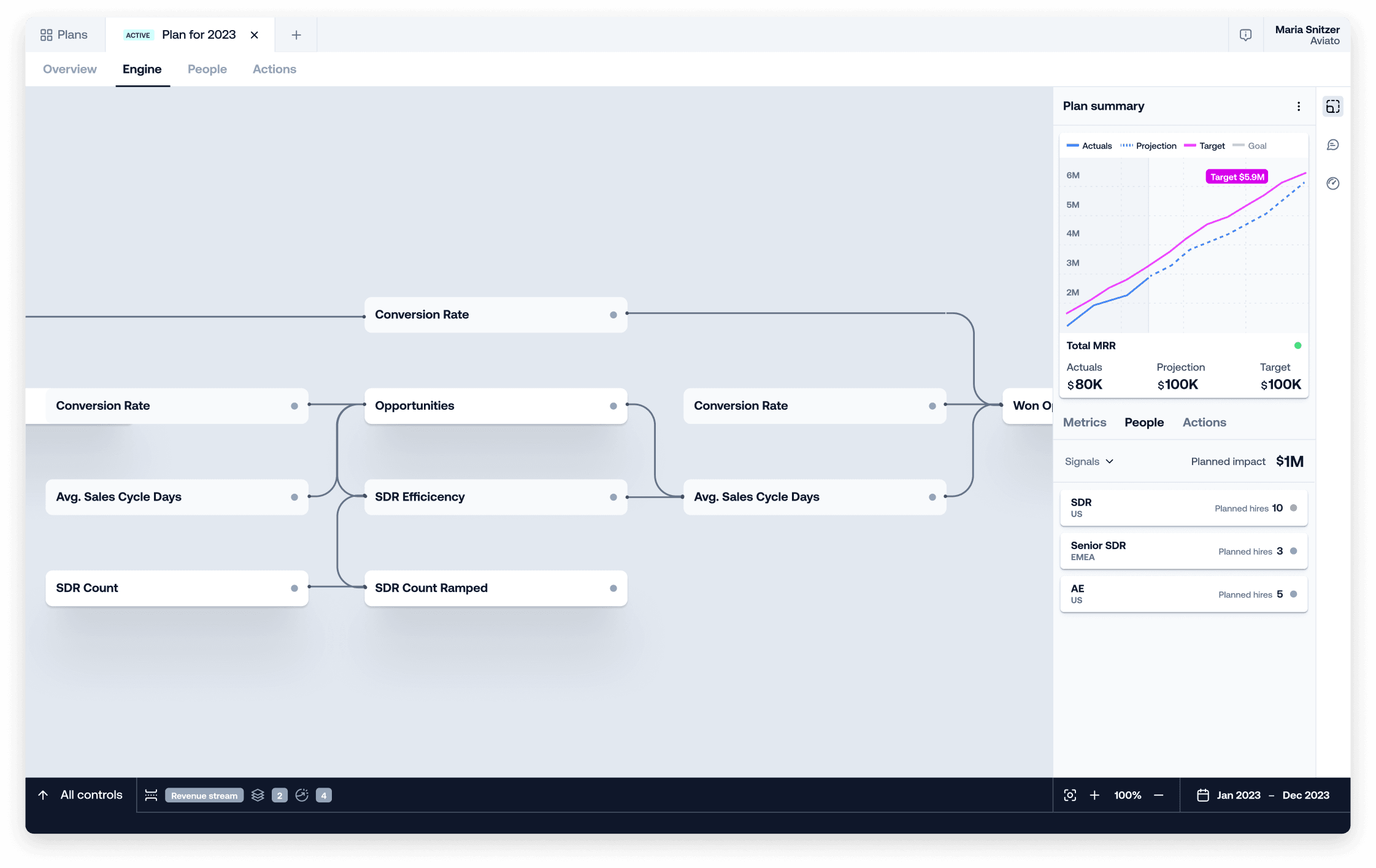Viewport: 1376px width, 868px height.
Task: Open the comments icon in right sidebar
Action: click(1332, 145)
